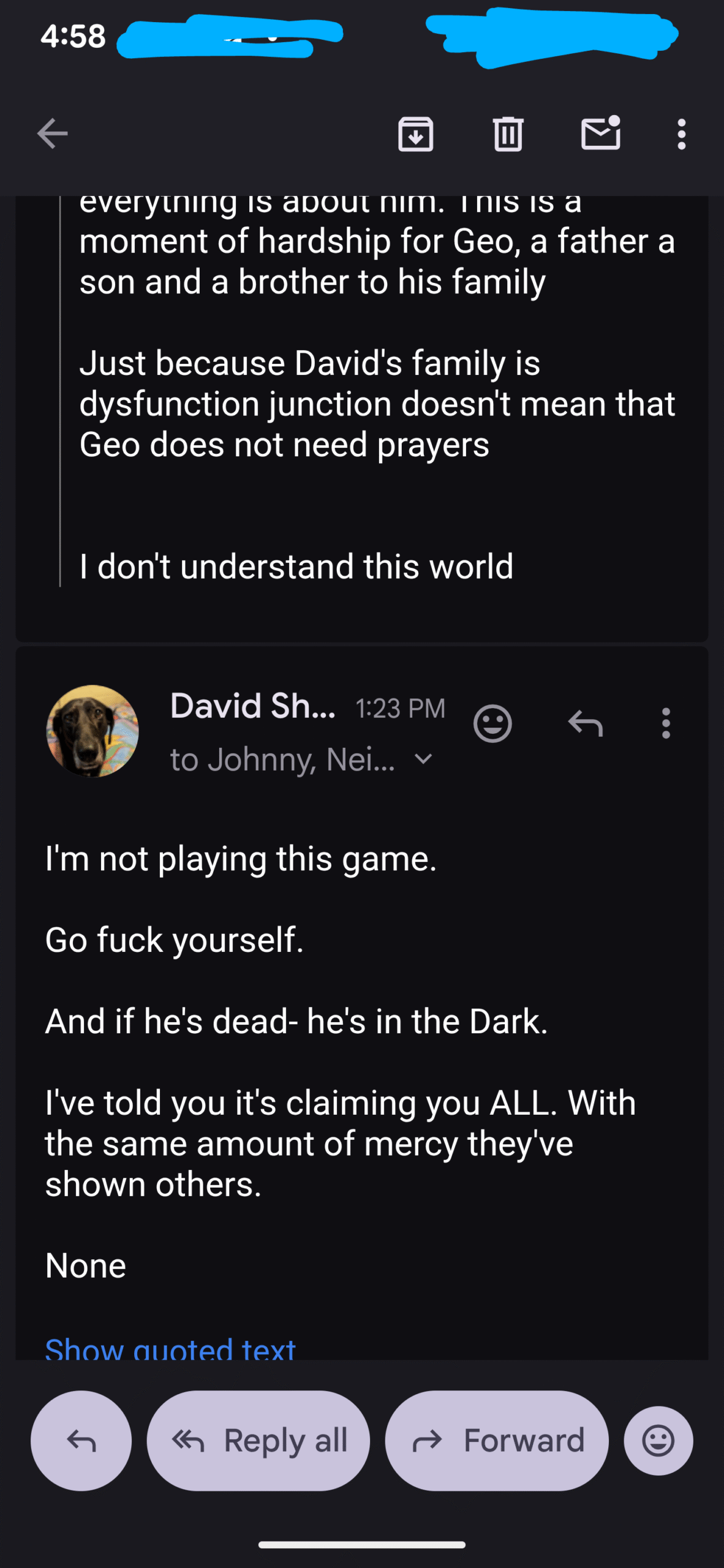Tap the home gesture bar at the bottom
The width and height of the screenshot is (724, 1568).
(x=362, y=1545)
